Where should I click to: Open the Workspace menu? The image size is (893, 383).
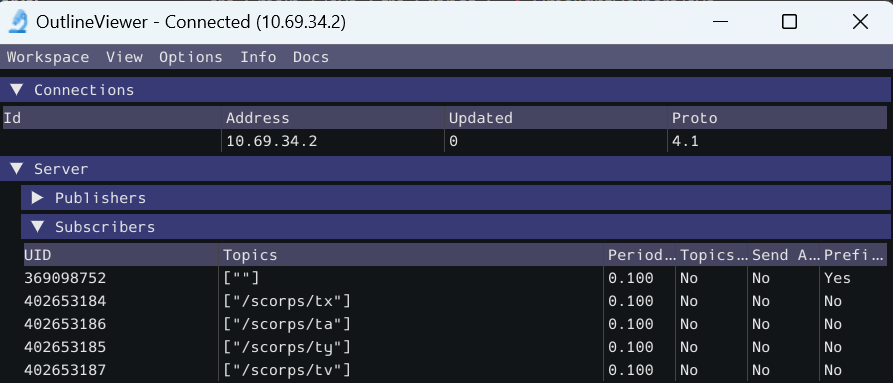pos(48,57)
